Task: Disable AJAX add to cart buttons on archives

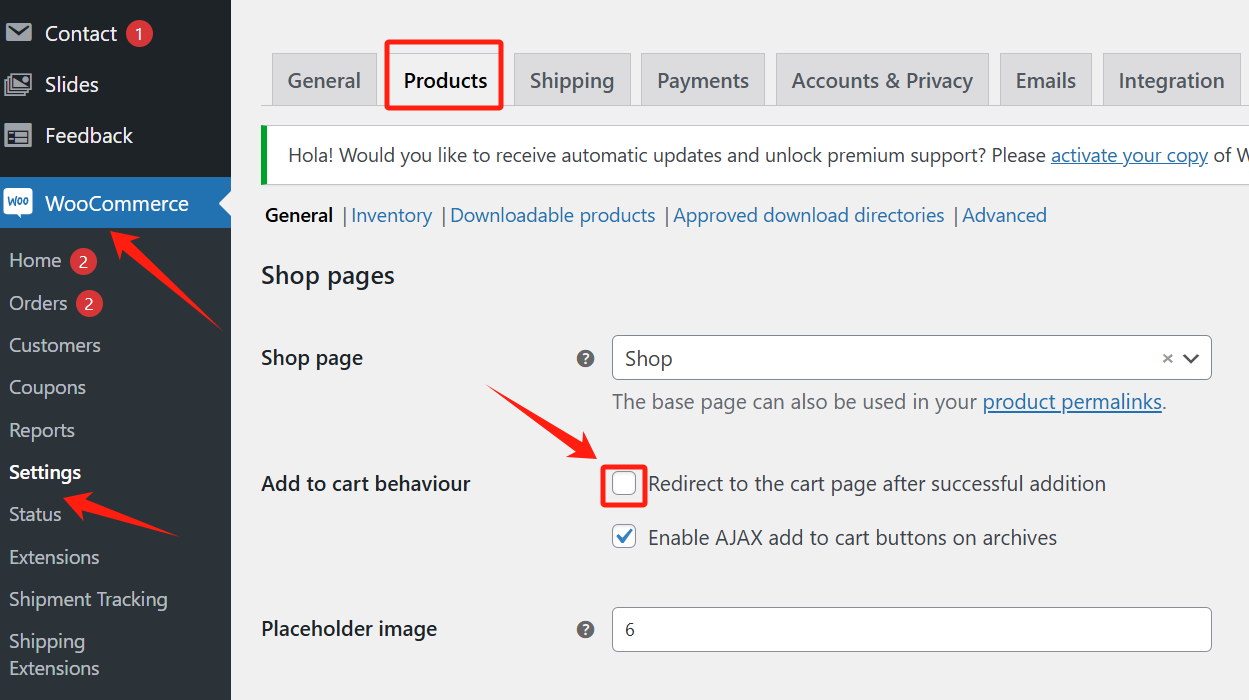Action: [623, 536]
